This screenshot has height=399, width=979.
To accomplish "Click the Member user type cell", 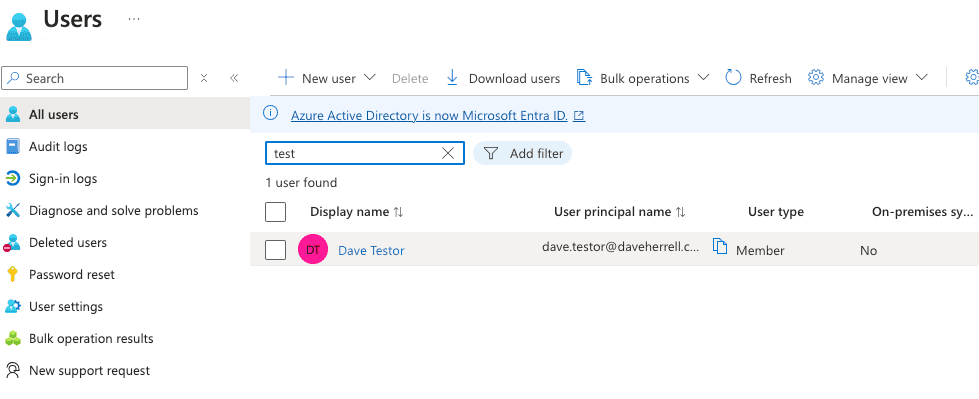I will pos(760,250).
